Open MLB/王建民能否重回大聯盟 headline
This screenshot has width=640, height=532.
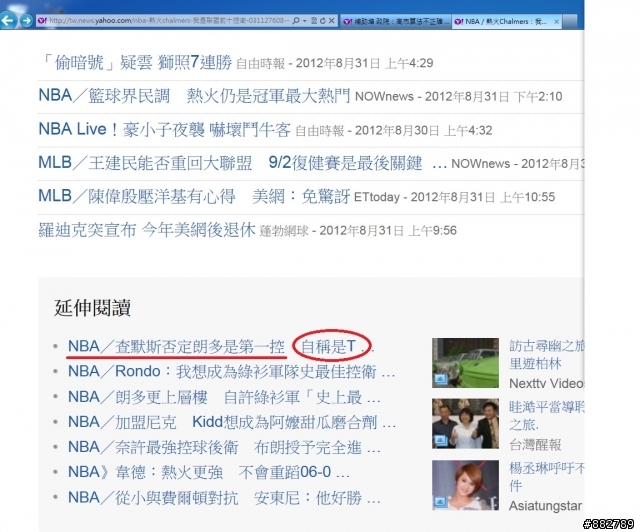point(243,163)
